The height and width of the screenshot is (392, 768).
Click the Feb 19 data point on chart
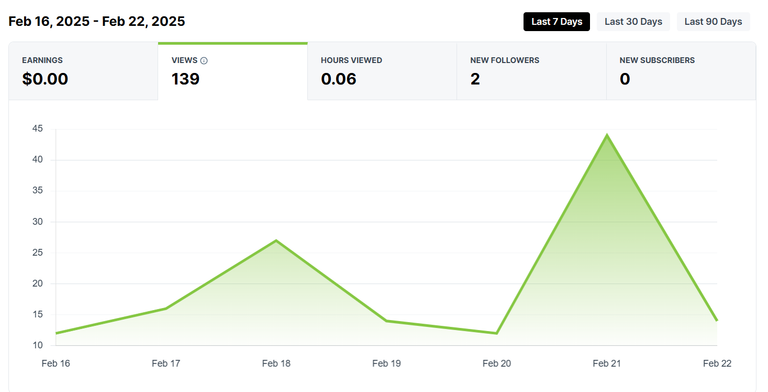pyautogui.click(x=386, y=321)
